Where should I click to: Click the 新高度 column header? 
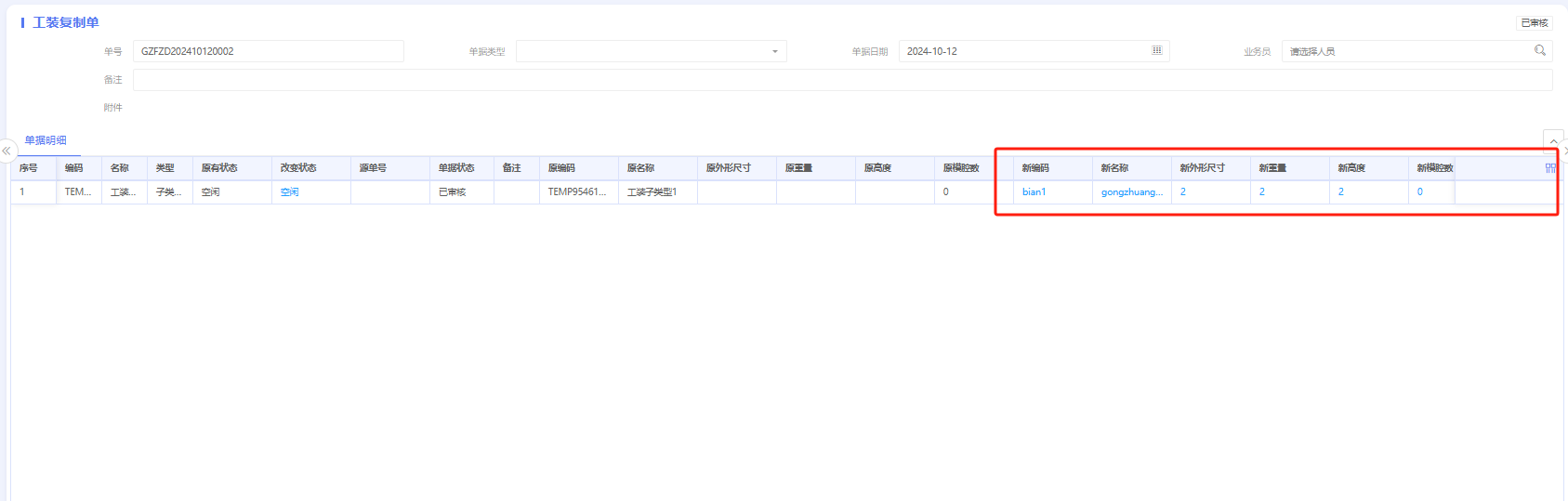coord(1351,168)
